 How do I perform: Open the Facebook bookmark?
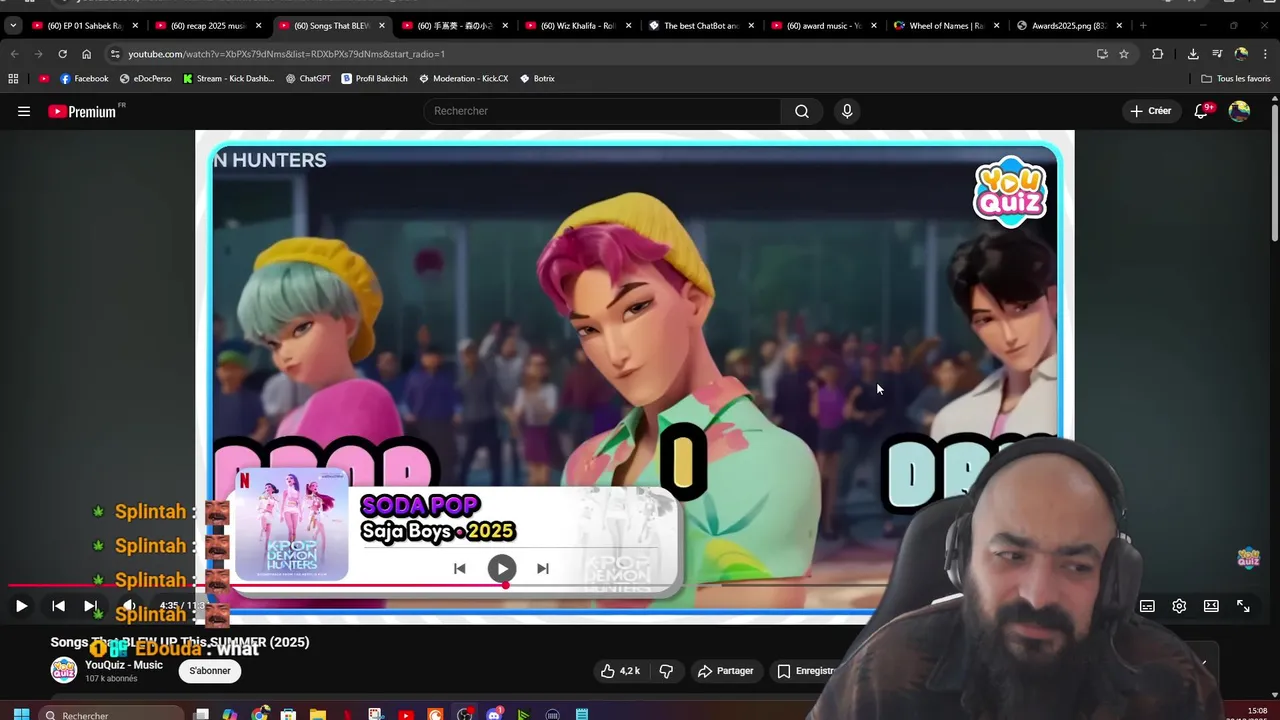pyautogui.click(x=84, y=78)
